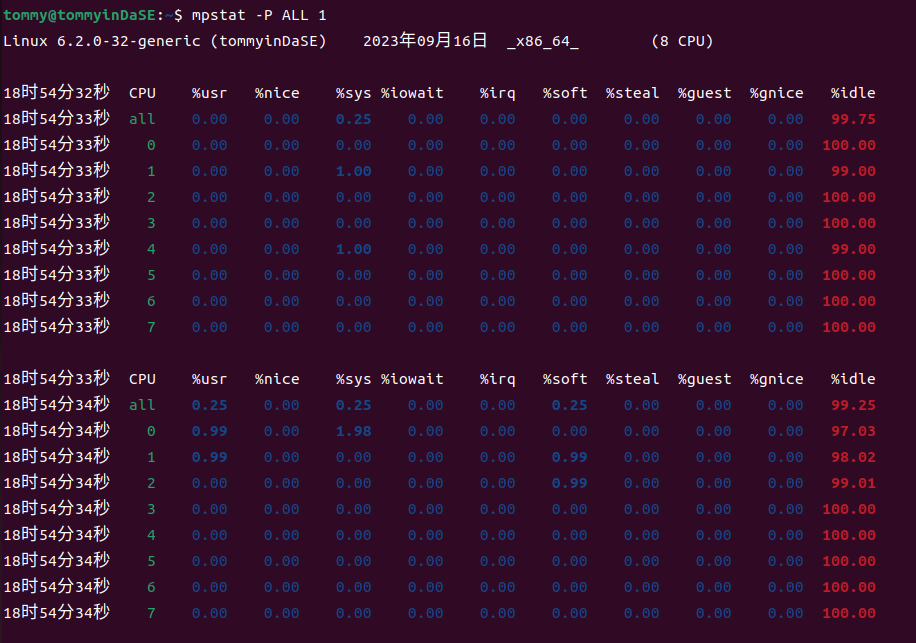Click 'CPU' header in the second header row

coord(142,379)
